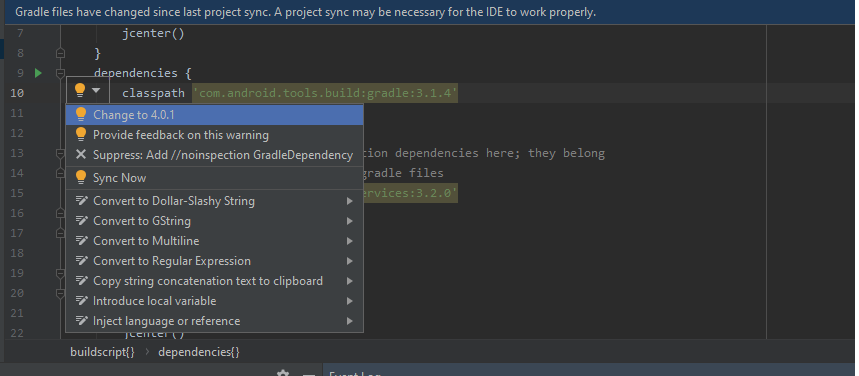Expand submenu arrow for Copy string concatenation

click(x=350, y=281)
